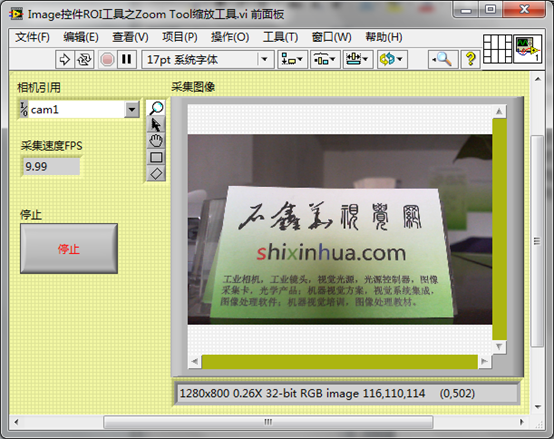Toggle the Pause execution button
This screenshot has height=439, width=554.
point(126,59)
